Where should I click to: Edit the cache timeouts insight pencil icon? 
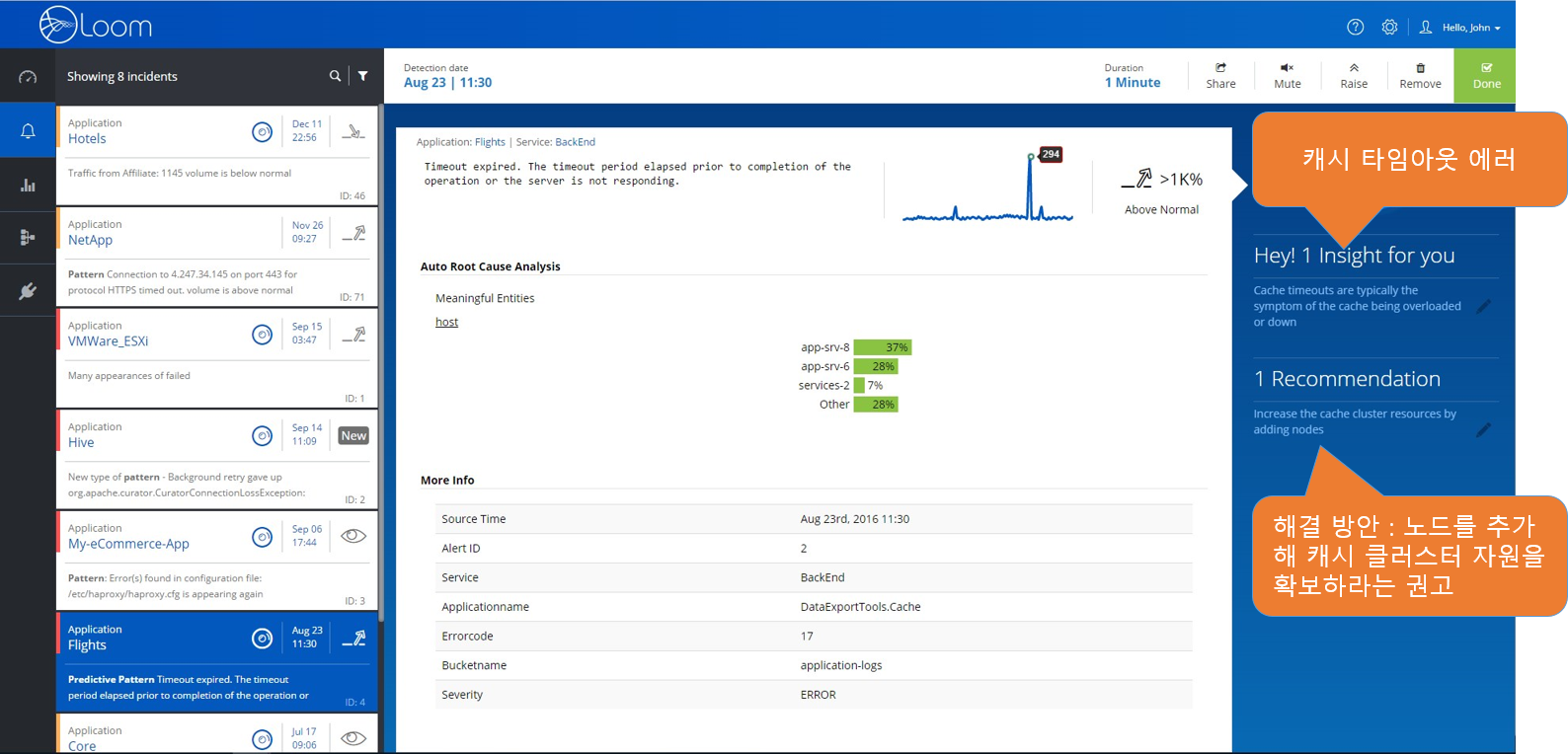[1483, 307]
